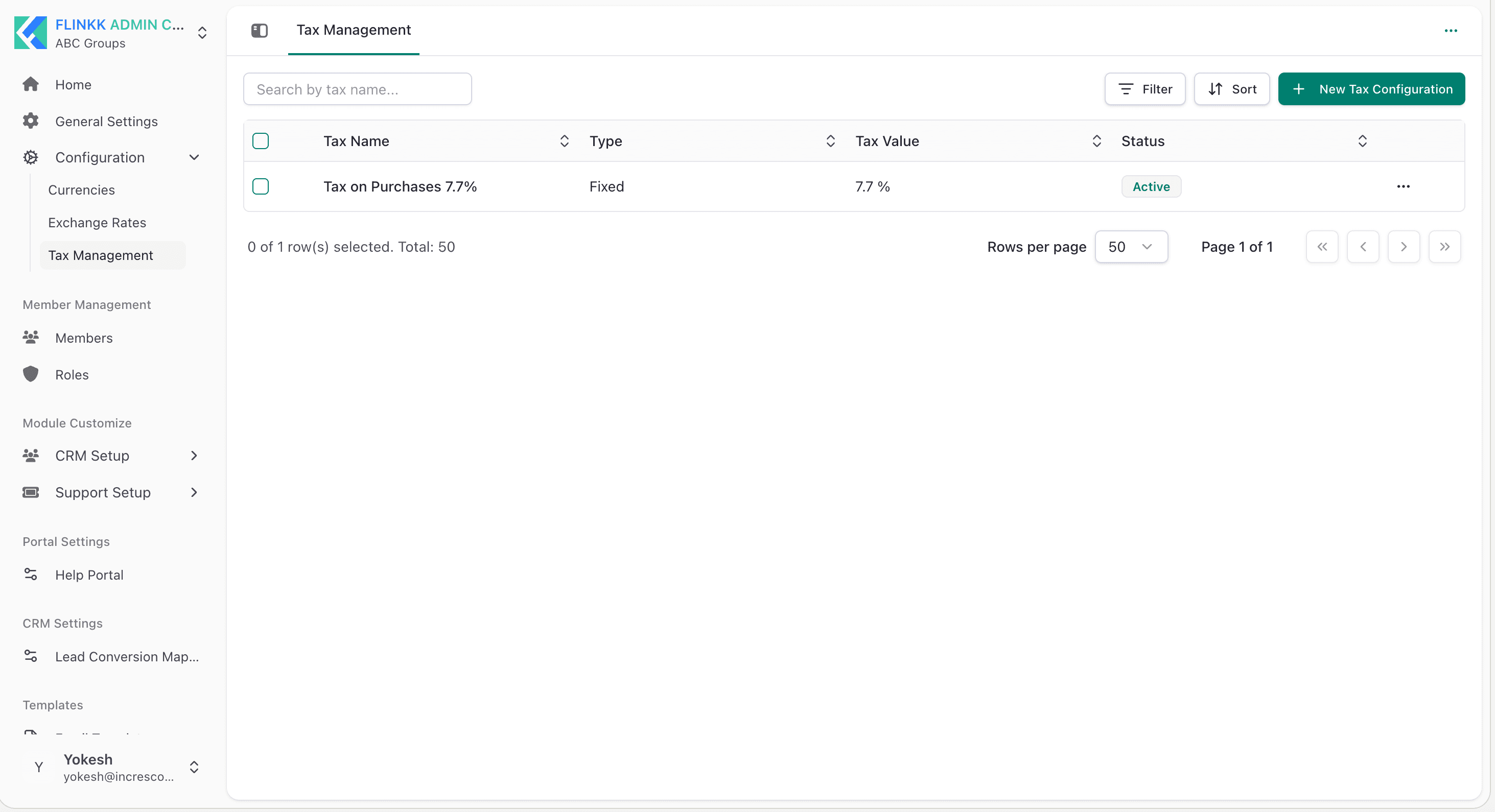The image size is (1495, 812).
Task: Toggle the sidebar panel icon
Action: pos(260,30)
